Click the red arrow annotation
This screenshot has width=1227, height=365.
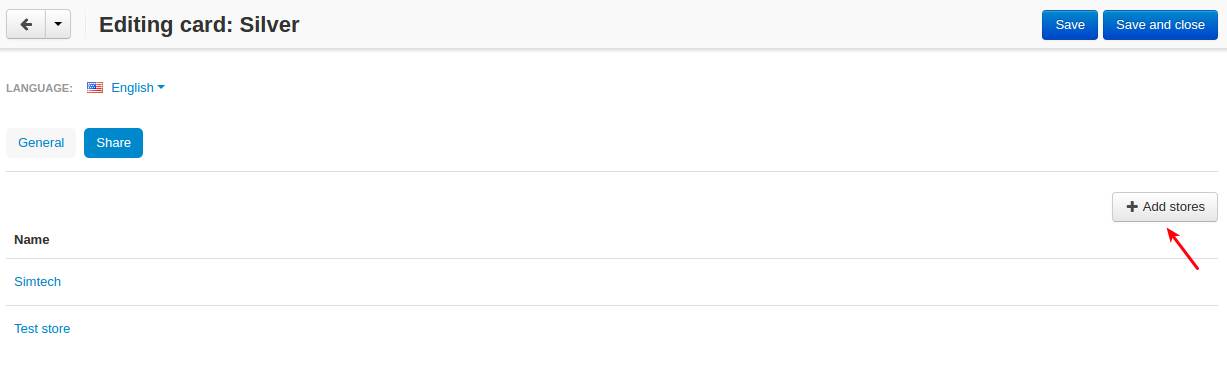pyautogui.click(x=1183, y=248)
